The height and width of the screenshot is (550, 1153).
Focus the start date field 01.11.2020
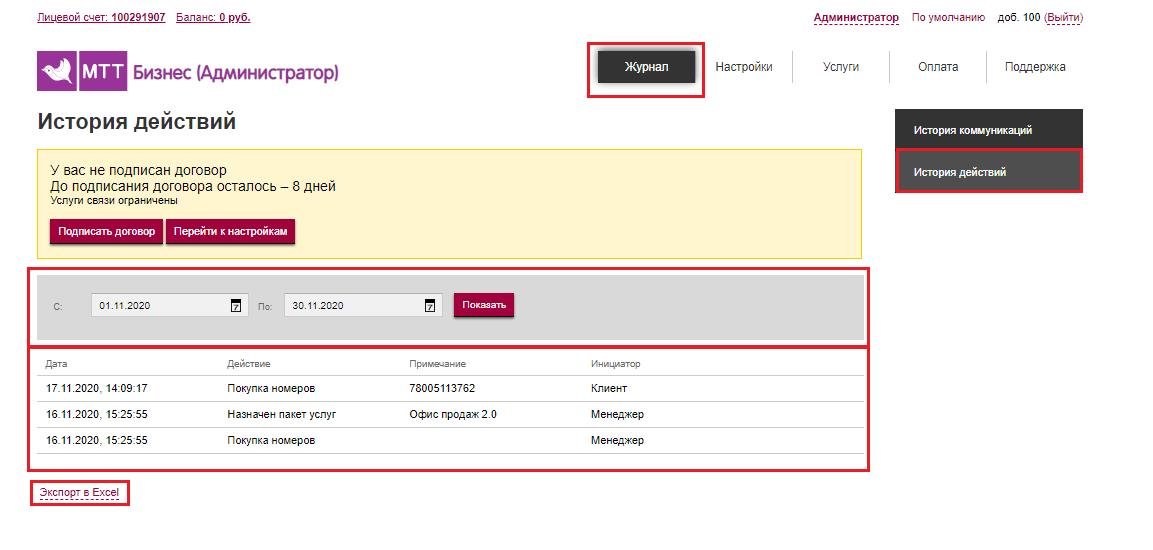tap(169, 305)
